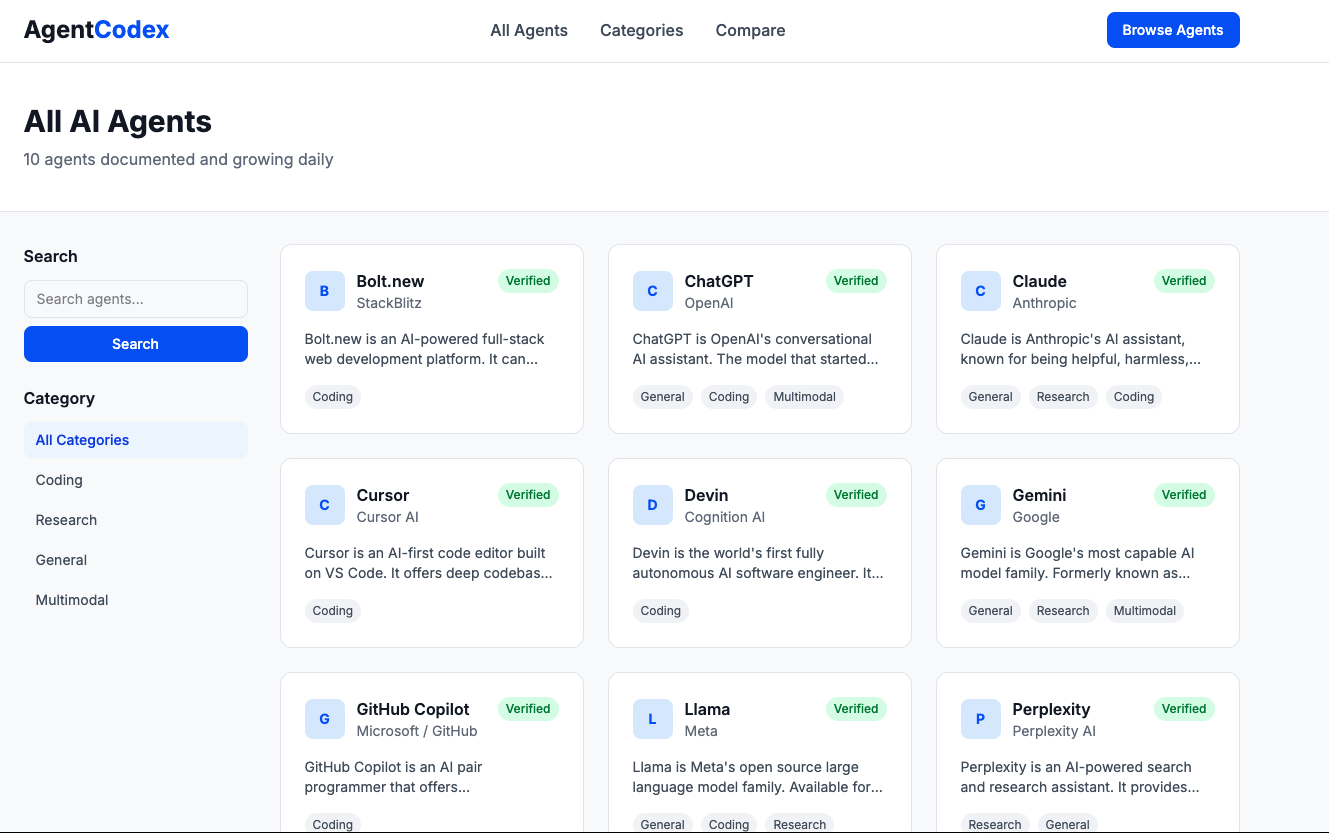Open the Bolt.new card title
This screenshot has height=833, width=1329.
(391, 281)
